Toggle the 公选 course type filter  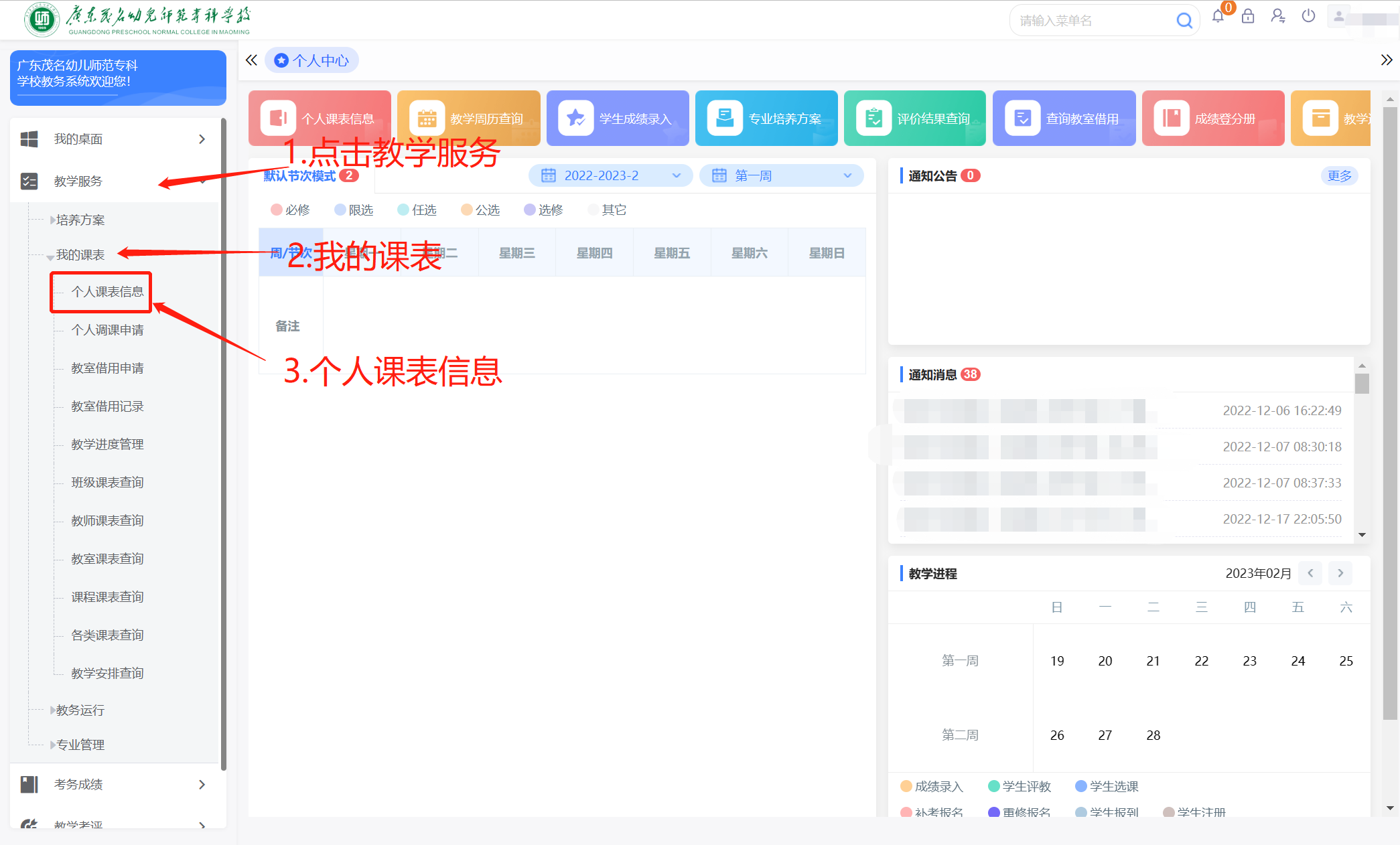480,210
